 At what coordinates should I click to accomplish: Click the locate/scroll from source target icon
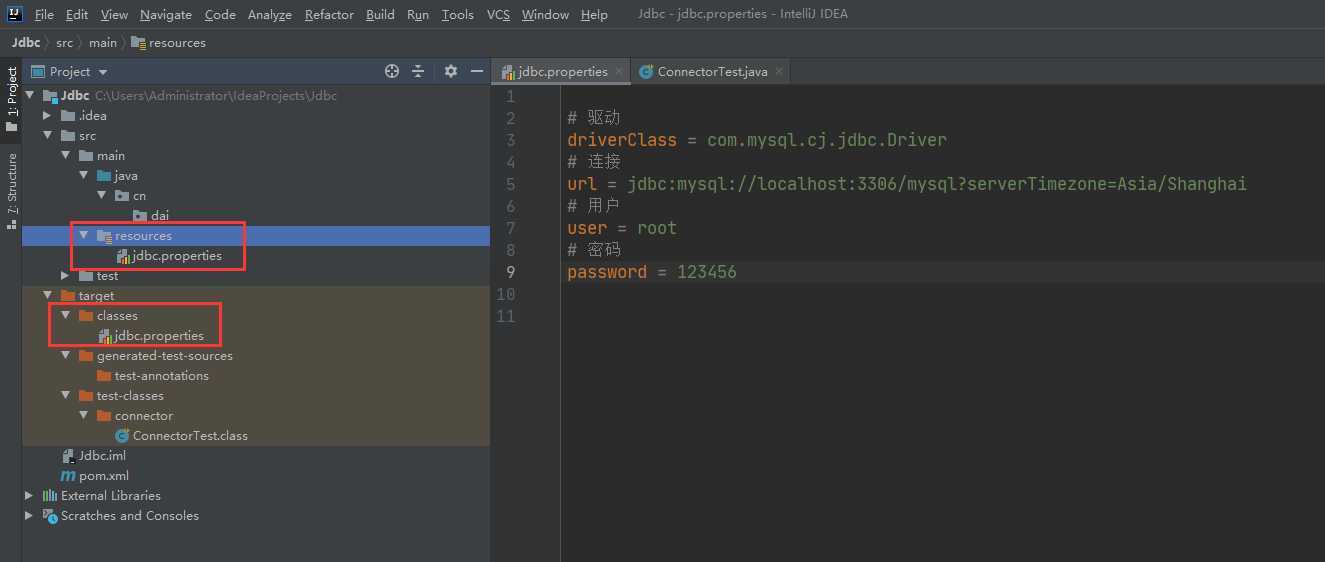(392, 71)
